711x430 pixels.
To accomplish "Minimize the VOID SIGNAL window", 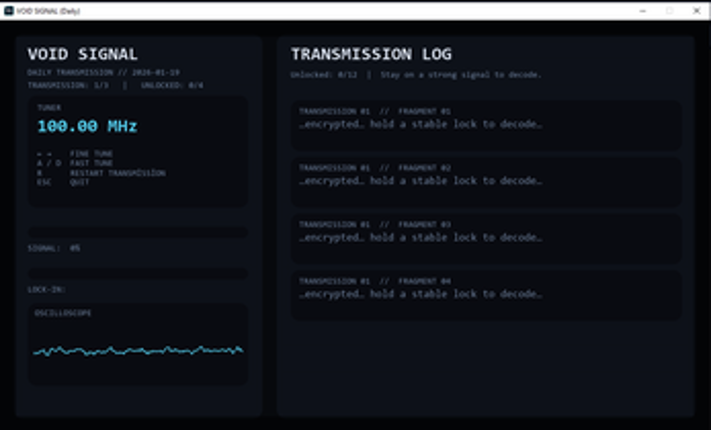I will tap(641, 9).
